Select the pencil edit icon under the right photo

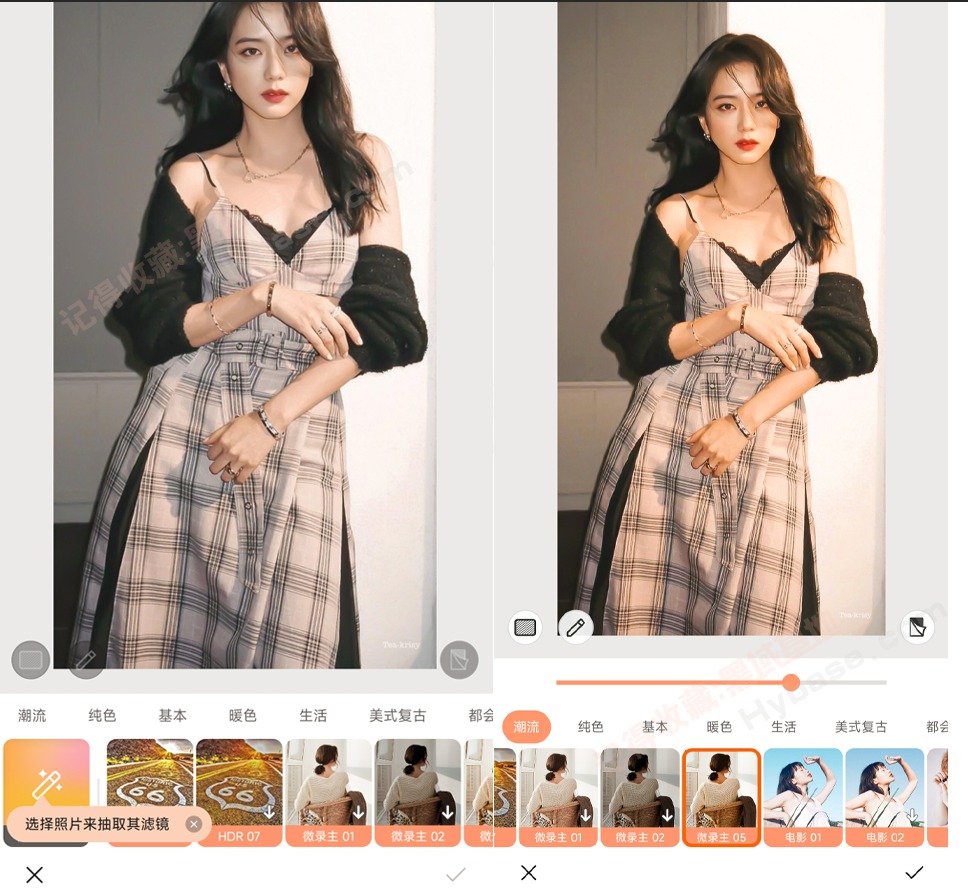point(577,627)
